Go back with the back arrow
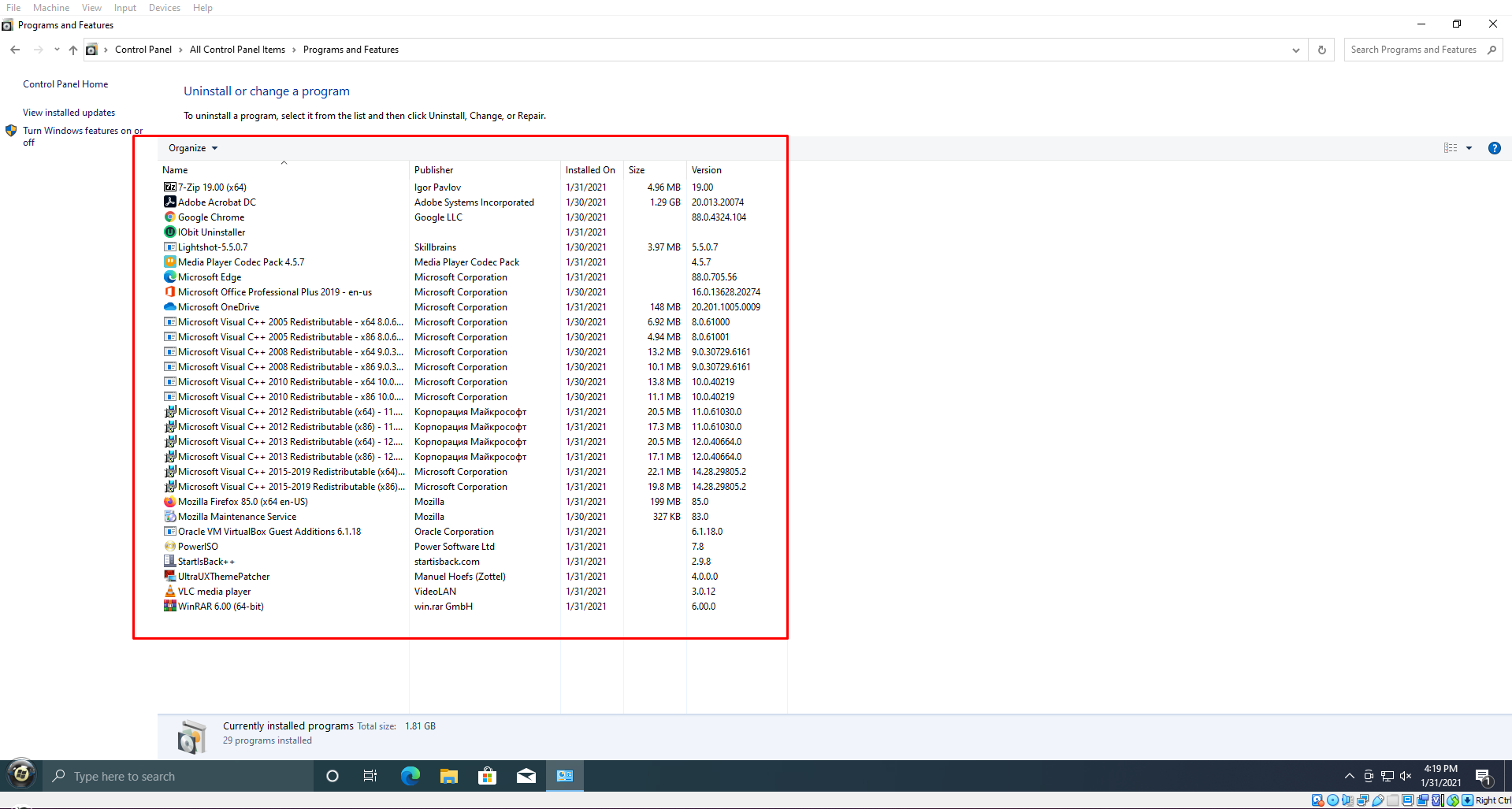The image size is (1512, 809). click(15, 50)
